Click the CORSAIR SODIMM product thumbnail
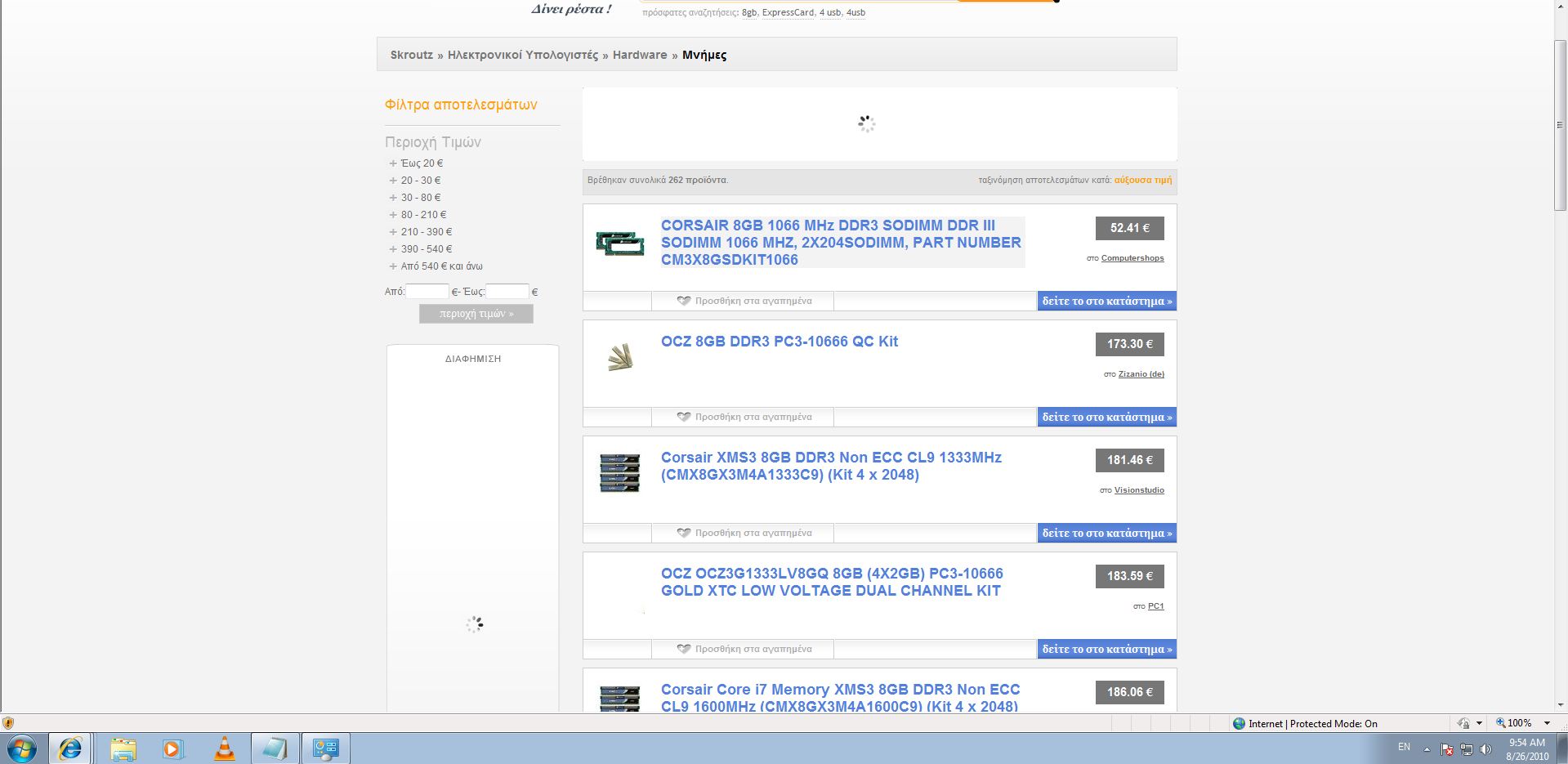This screenshot has width=1568, height=764. (x=620, y=243)
